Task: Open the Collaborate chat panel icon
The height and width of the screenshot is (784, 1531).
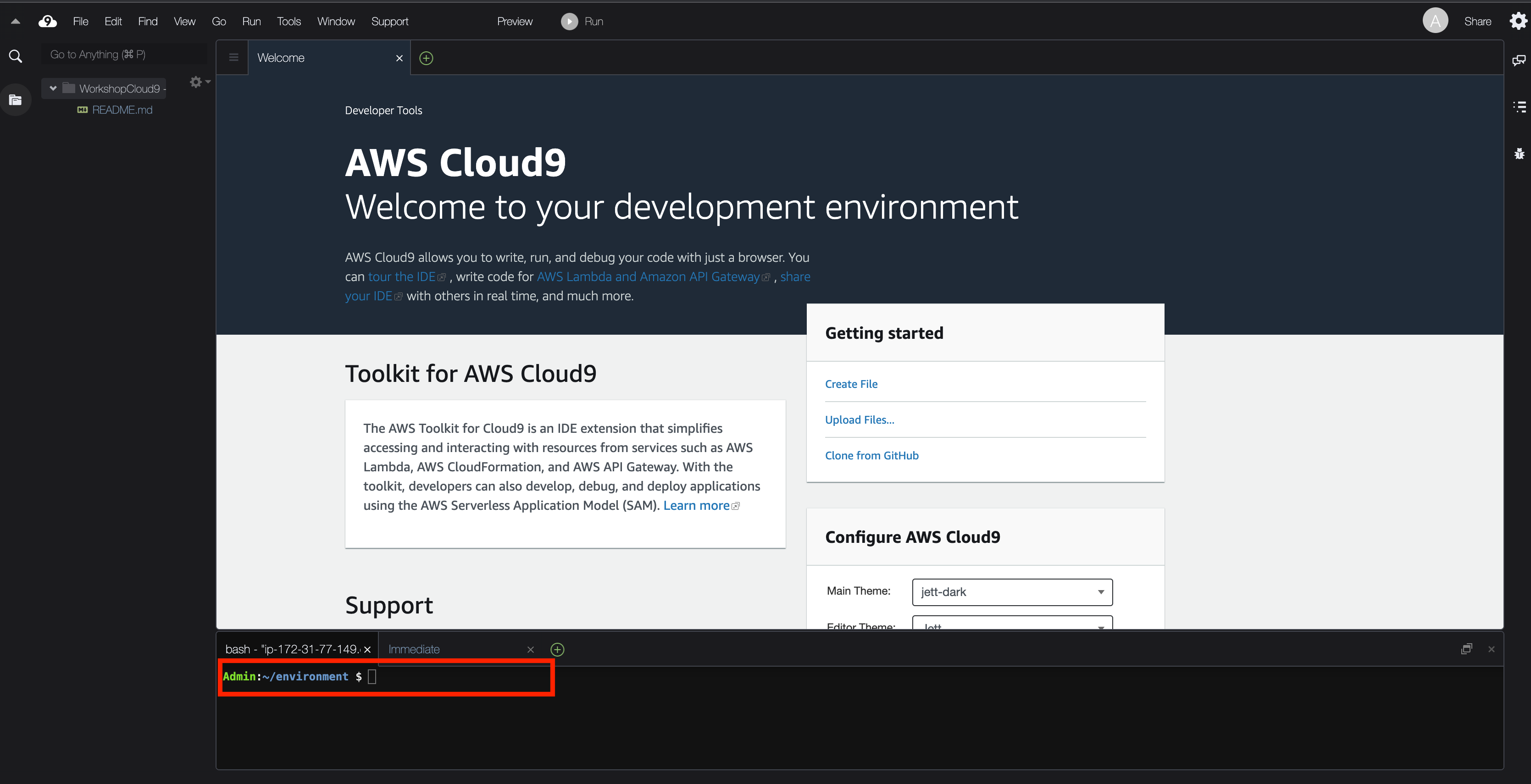Action: pyautogui.click(x=1519, y=60)
